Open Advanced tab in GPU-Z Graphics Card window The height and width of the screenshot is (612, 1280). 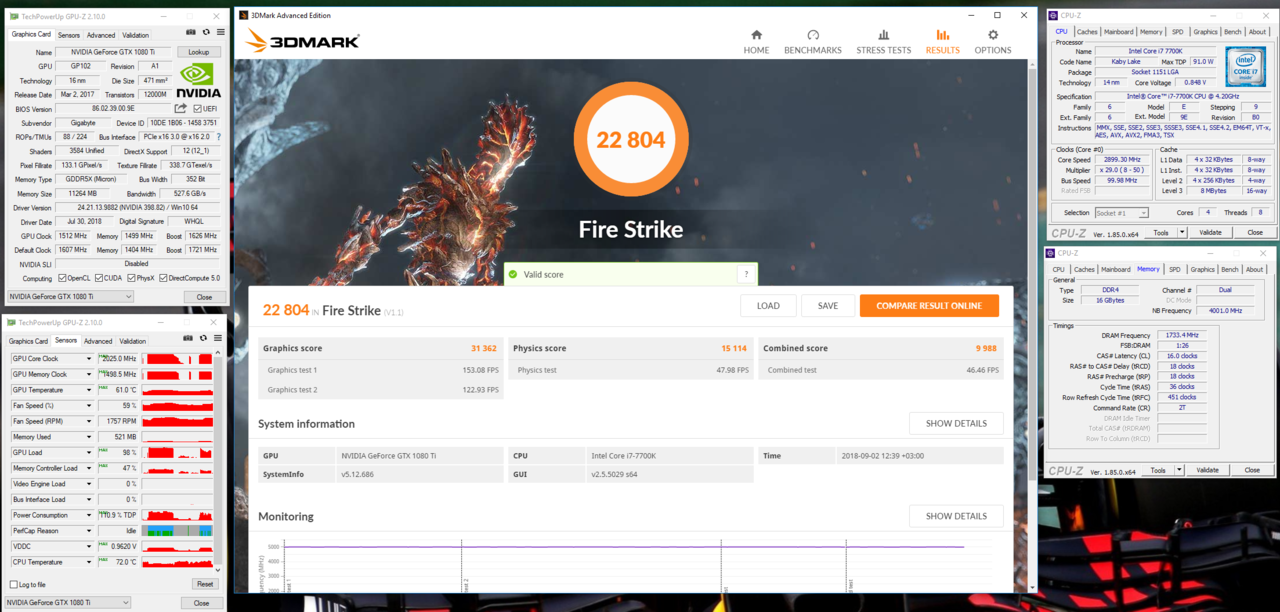pos(101,35)
